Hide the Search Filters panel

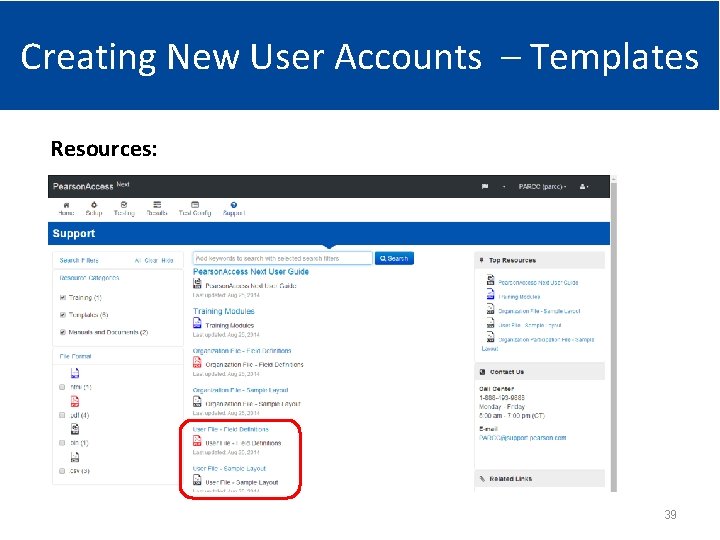pos(167,260)
